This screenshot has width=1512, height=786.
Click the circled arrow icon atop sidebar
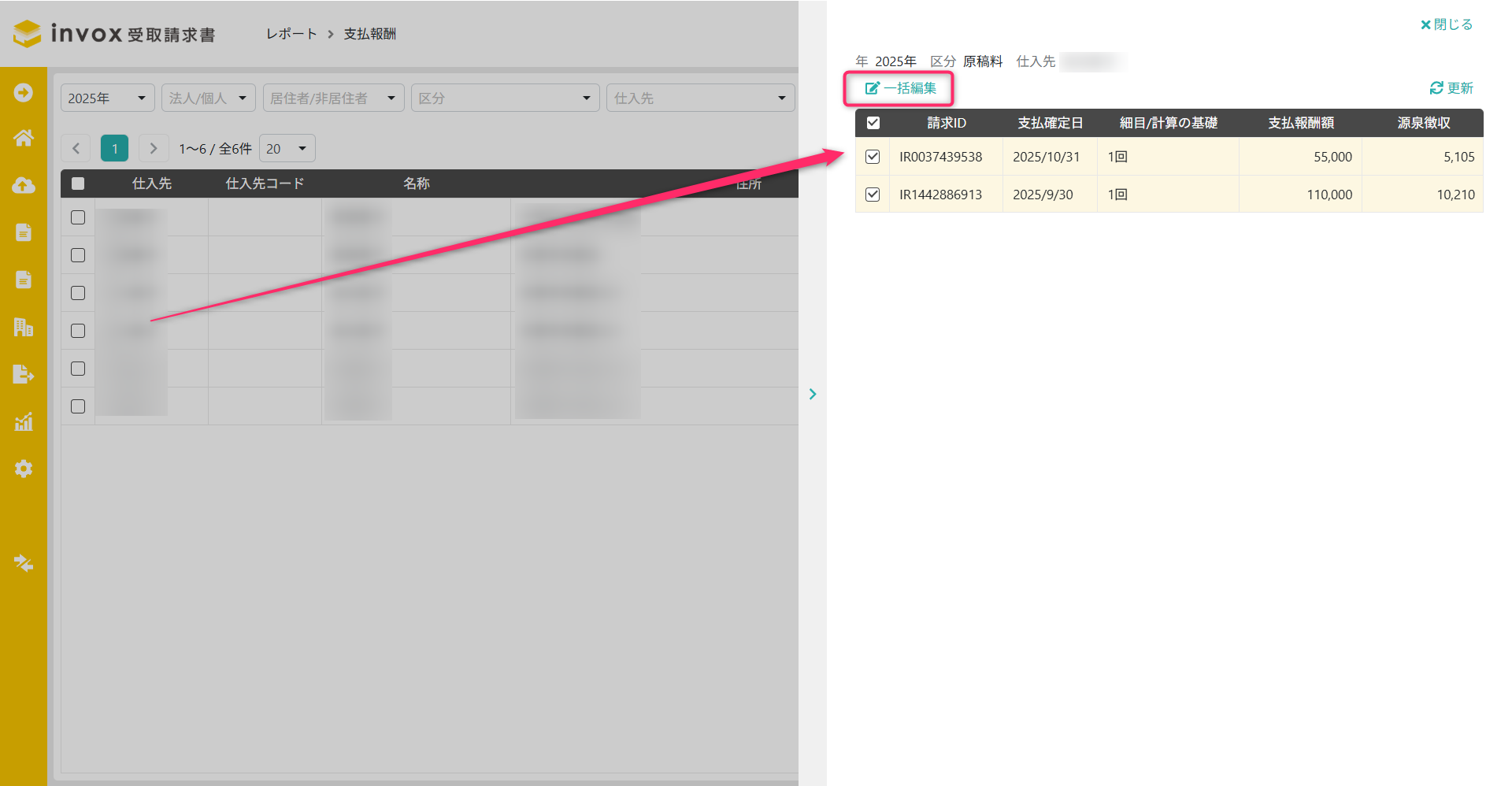coord(24,92)
